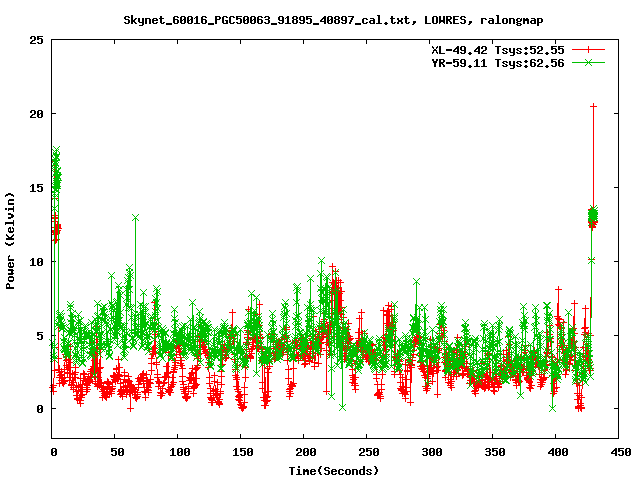Click the x-axis tick label 150

click(x=243, y=452)
